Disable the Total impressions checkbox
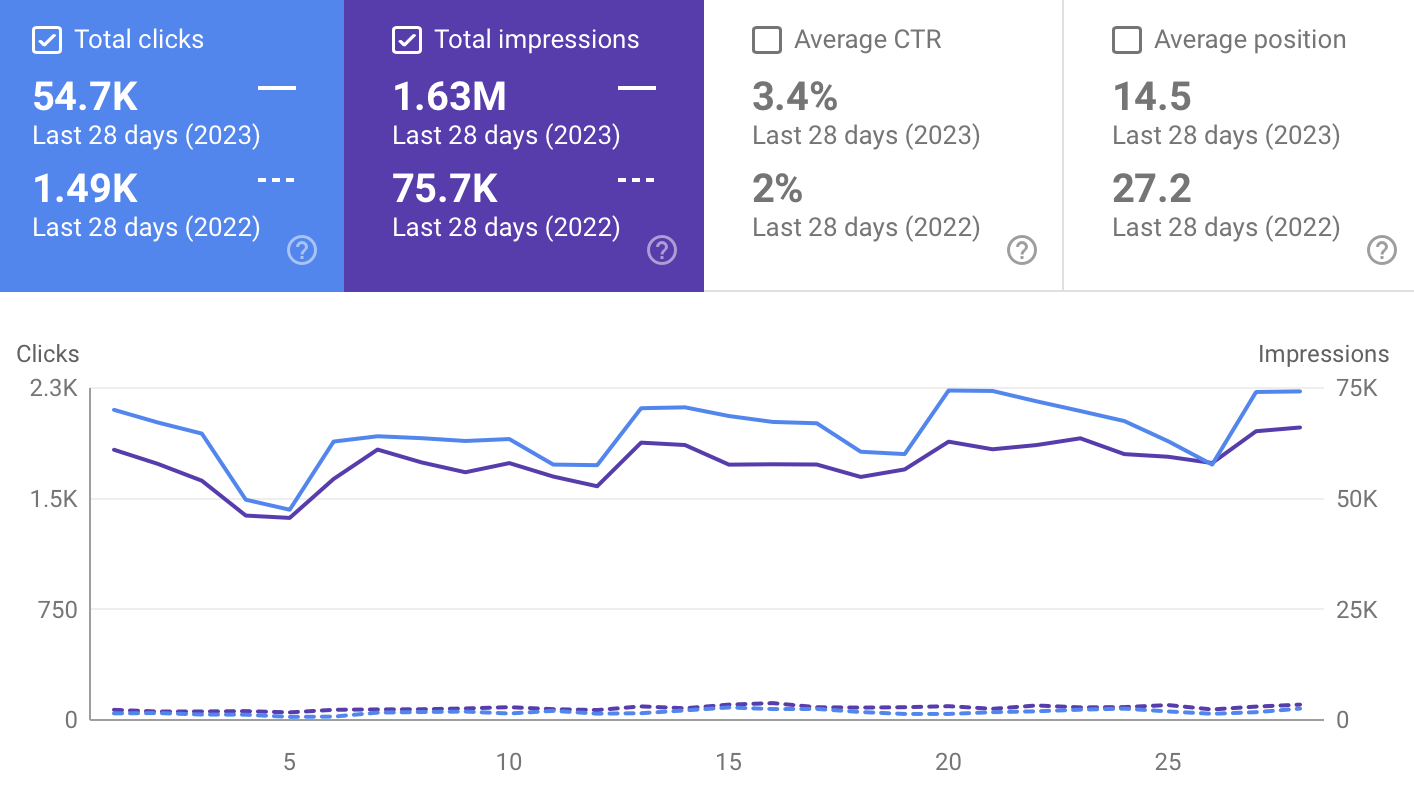This screenshot has width=1414, height=802. [x=405, y=40]
